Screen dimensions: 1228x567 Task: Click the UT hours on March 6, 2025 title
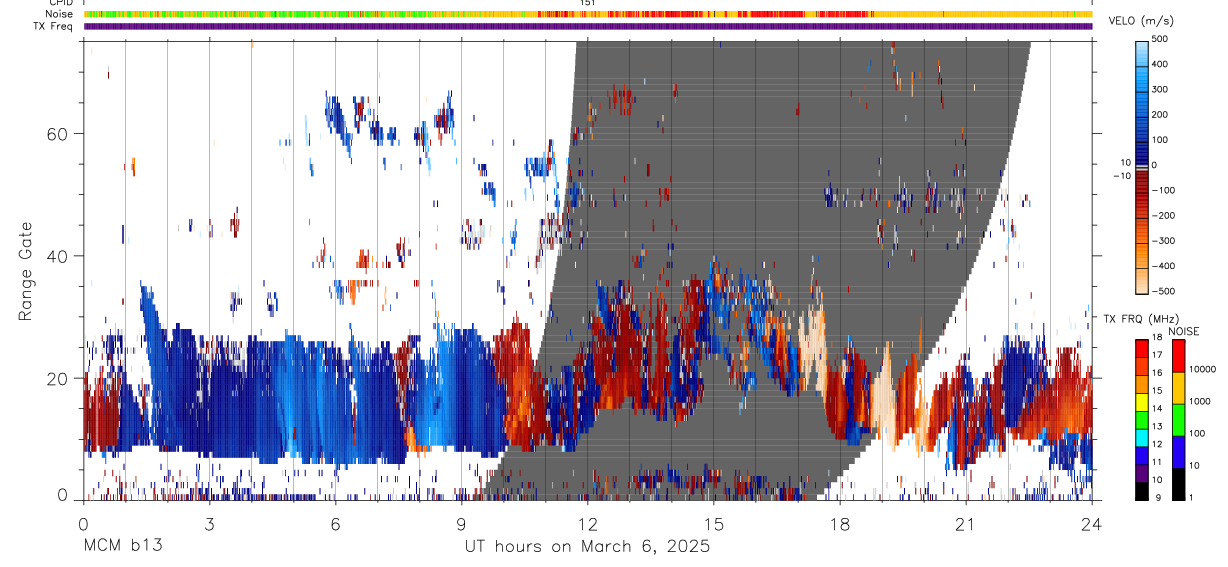coord(587,547)
